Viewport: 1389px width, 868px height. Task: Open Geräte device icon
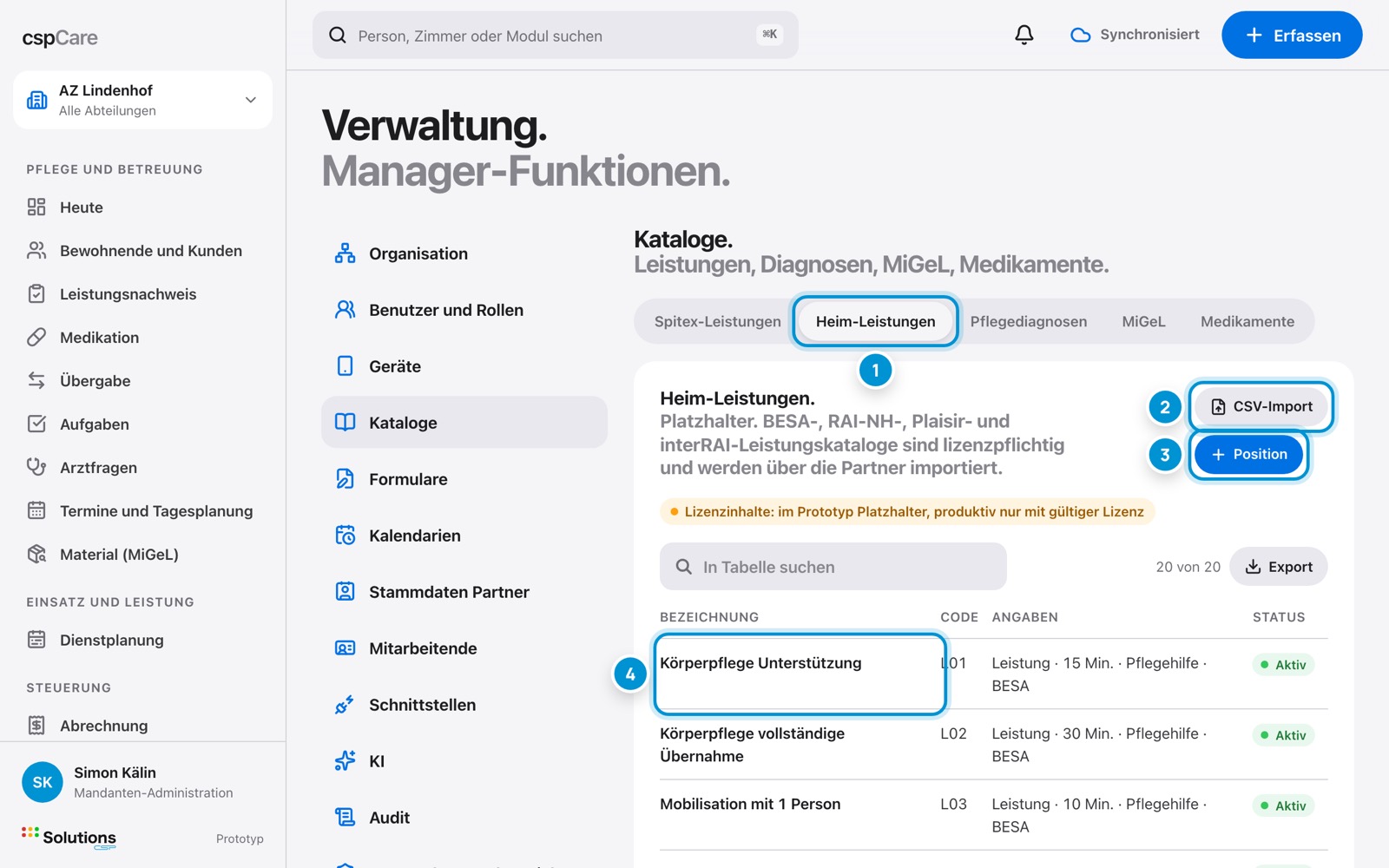click(x=345, y=366)
